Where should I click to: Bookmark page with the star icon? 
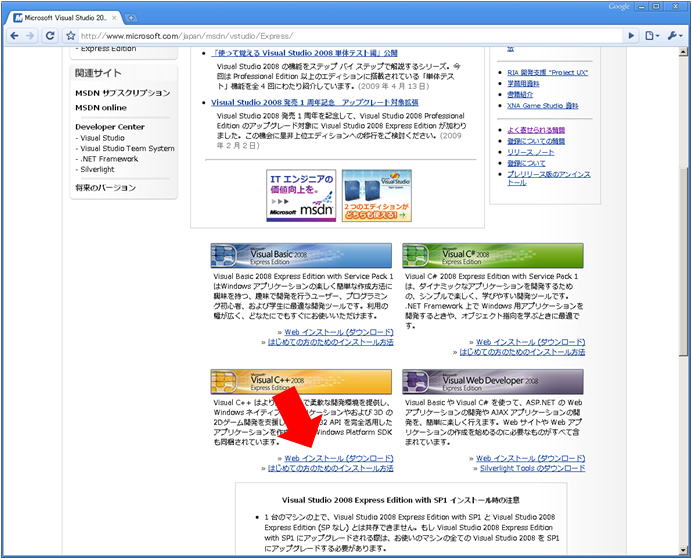[x=71, y=36]
